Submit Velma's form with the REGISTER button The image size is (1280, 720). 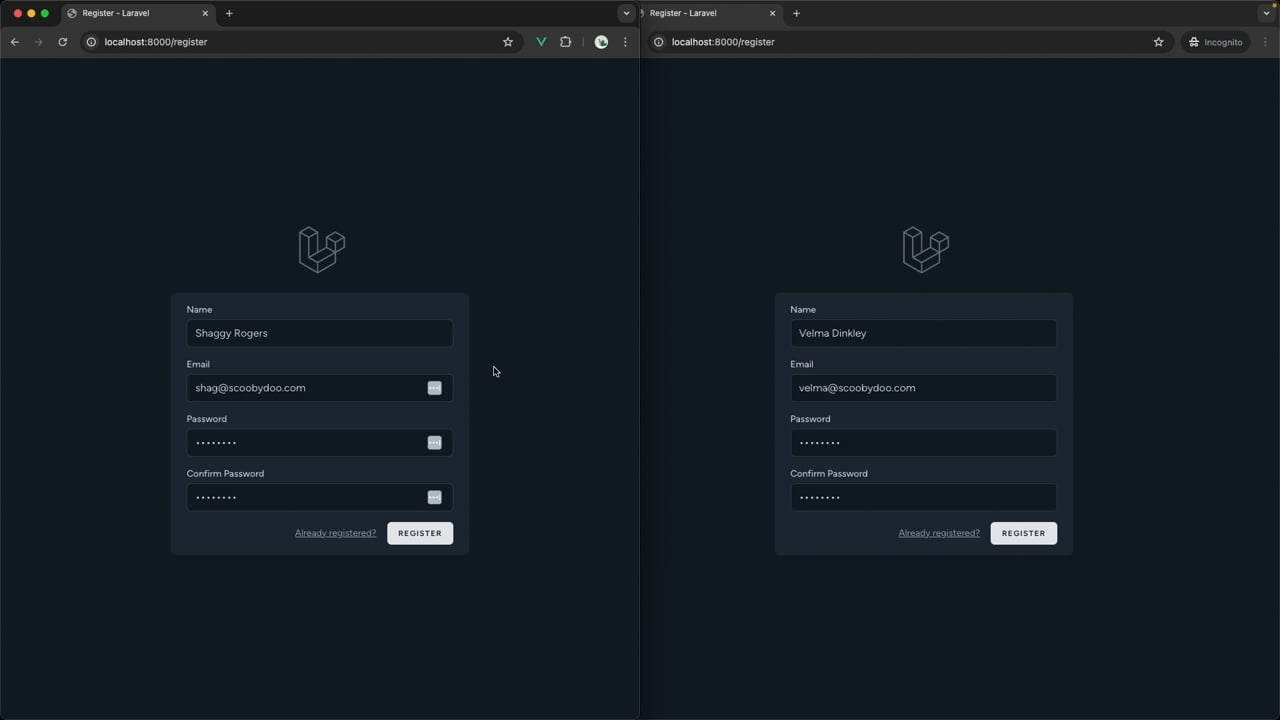coord(1024,533)
